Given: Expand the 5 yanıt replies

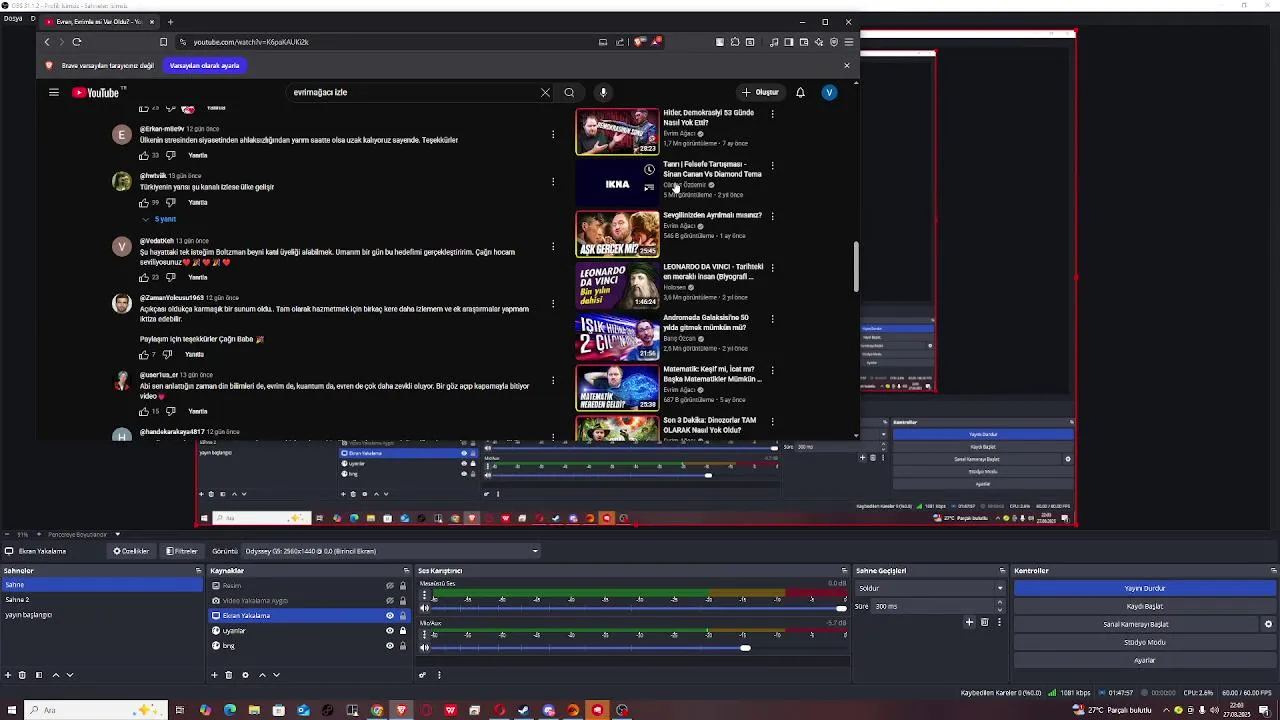Looking at the screenshot, I should pyautogui.click(x=160, y=219).
